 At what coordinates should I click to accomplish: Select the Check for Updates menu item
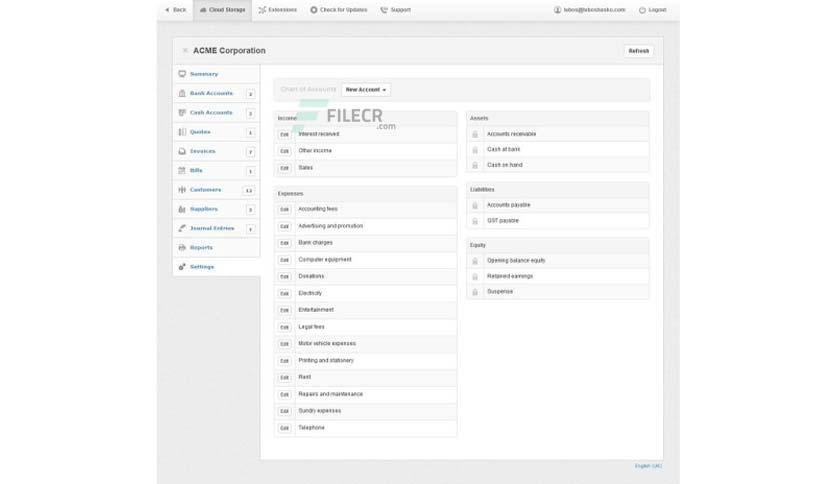(339, 10)
